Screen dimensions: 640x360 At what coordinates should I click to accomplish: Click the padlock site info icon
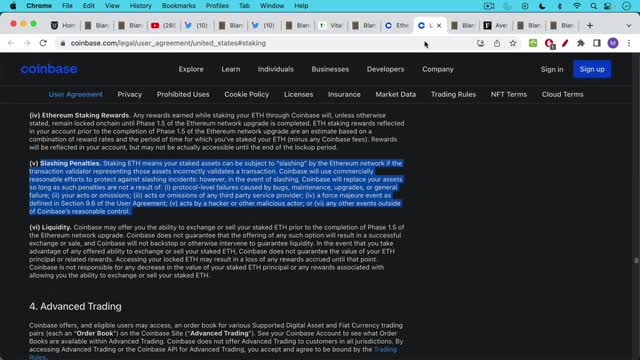click(62, 43)
